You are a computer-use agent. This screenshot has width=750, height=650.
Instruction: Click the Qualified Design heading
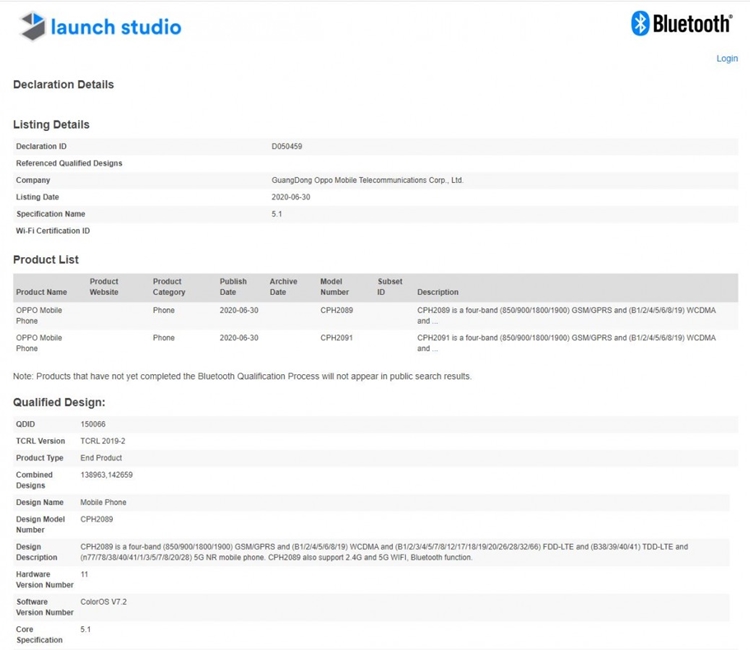59,402
